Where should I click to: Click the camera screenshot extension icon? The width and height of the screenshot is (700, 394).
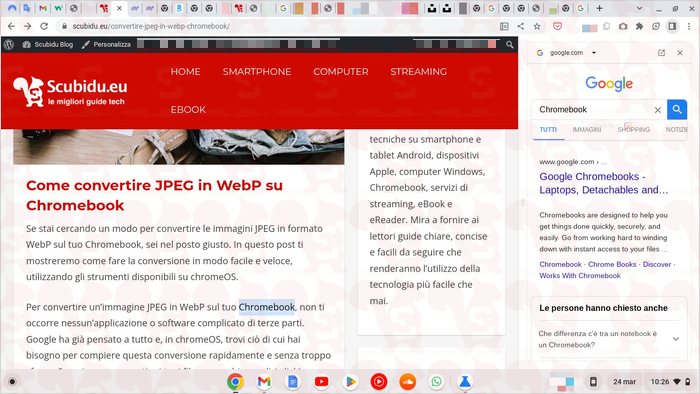(623, 26)
